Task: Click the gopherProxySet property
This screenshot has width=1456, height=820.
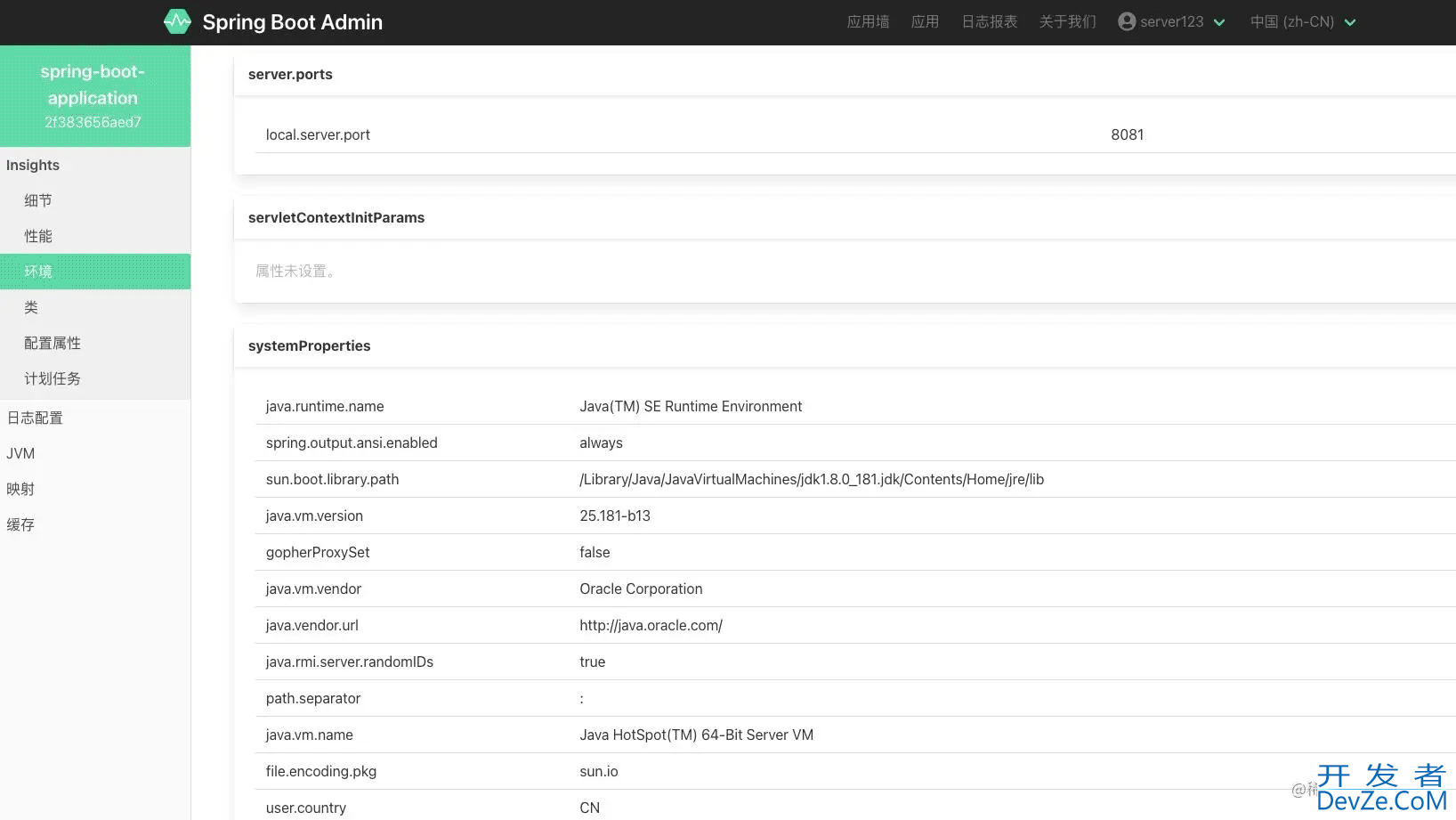Action: pyautogui.click(x=318, y=552)
